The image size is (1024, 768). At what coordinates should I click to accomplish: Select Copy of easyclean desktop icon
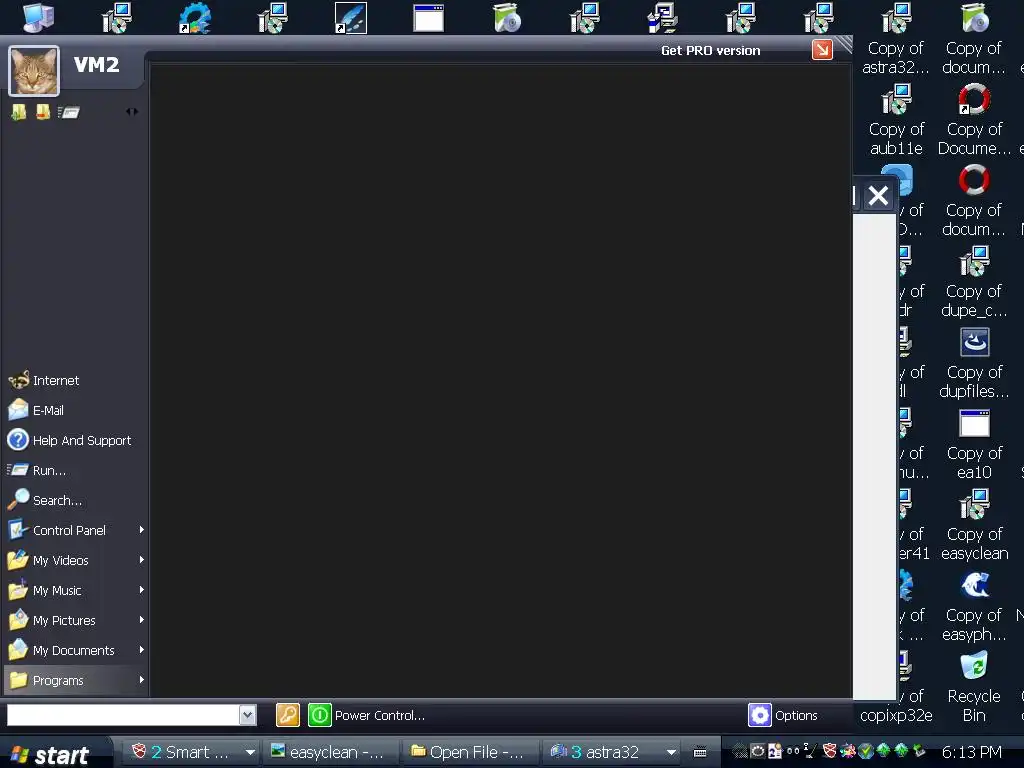point(974,526)
